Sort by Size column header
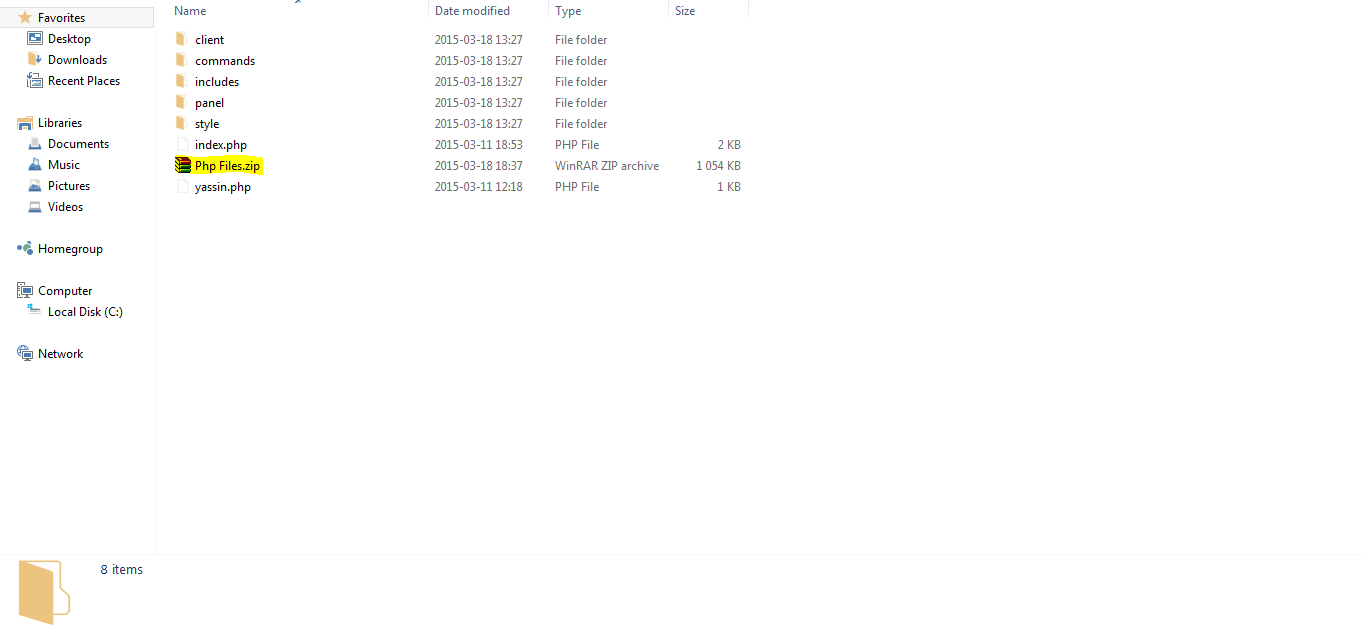This screenshot has width=1362, height=629. pos(709,10)
